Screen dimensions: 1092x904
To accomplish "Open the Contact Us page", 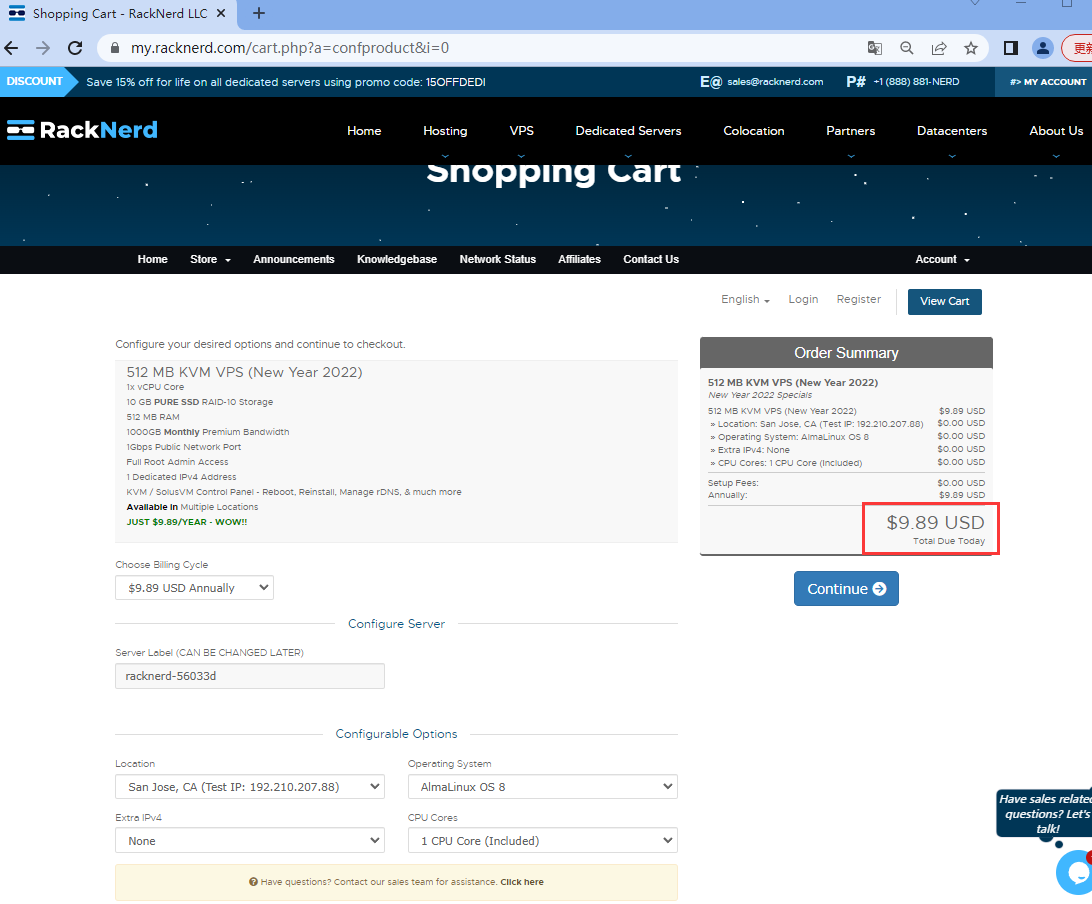I will pyautogui.click(x=651, y=259).
